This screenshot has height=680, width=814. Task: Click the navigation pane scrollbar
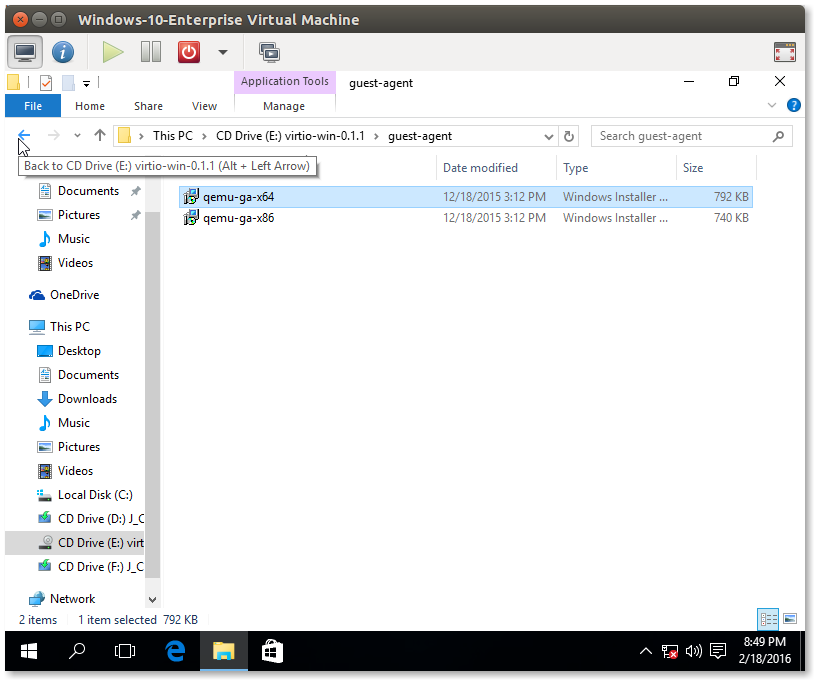[x=152, y=395]
